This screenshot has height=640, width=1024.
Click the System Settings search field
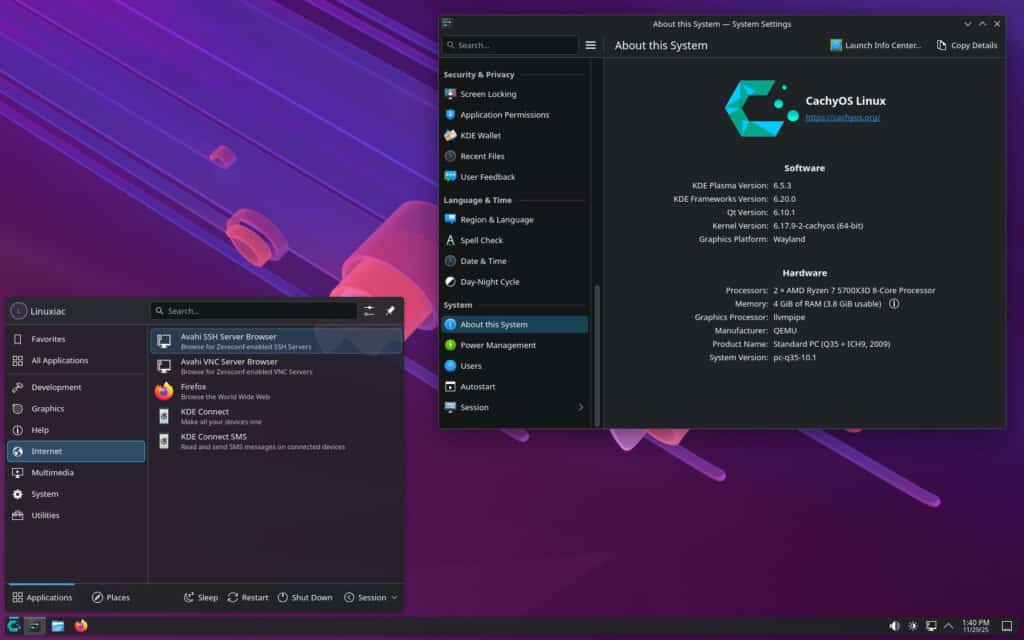[x=510, y=45]
